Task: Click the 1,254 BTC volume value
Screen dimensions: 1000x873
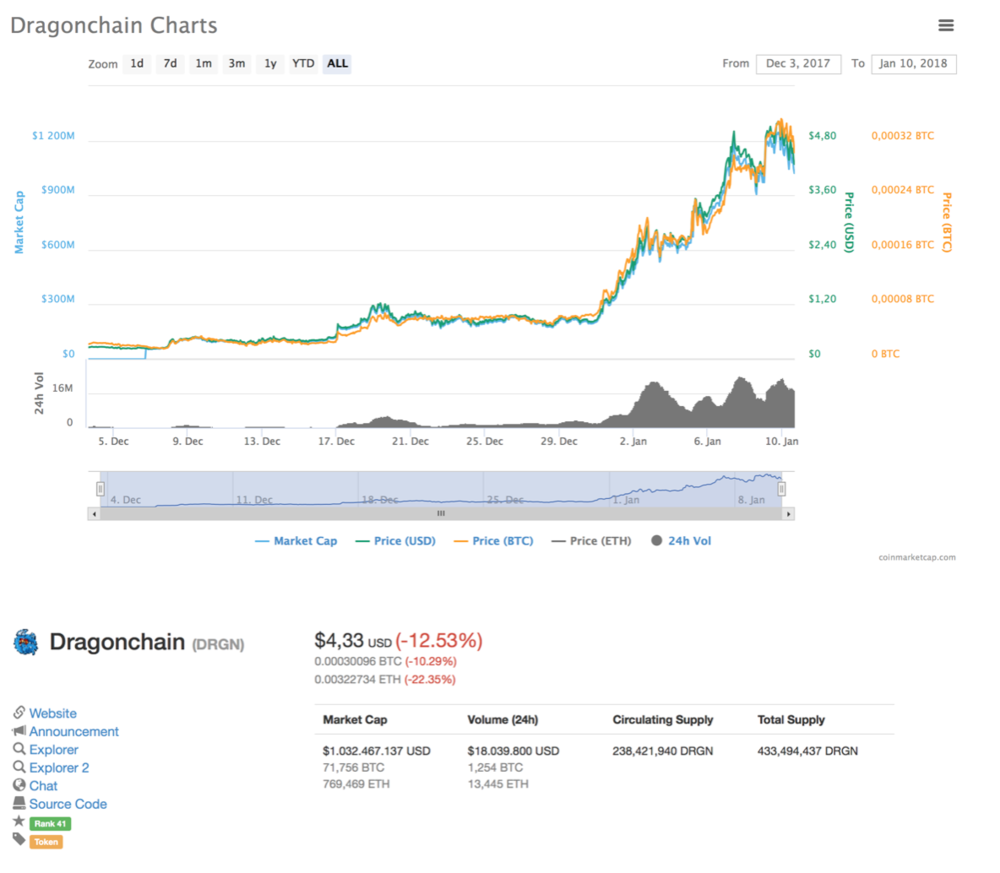Action: coord(495,768)
